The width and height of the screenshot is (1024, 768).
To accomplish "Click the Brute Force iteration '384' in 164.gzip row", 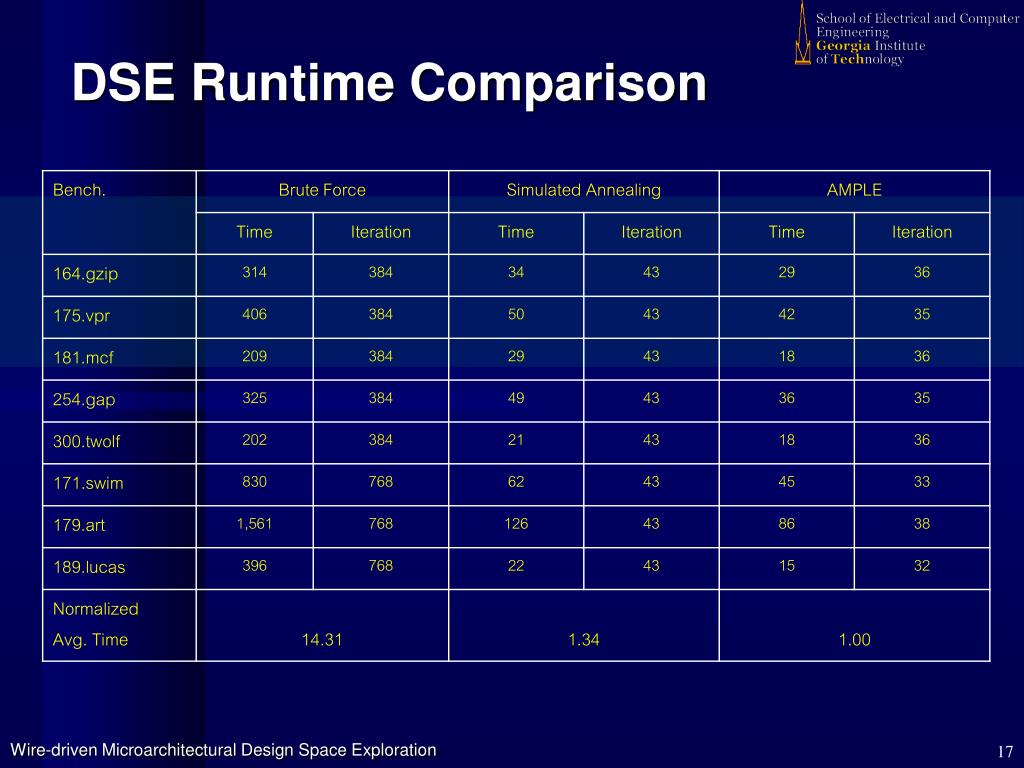I will (381, 272).
